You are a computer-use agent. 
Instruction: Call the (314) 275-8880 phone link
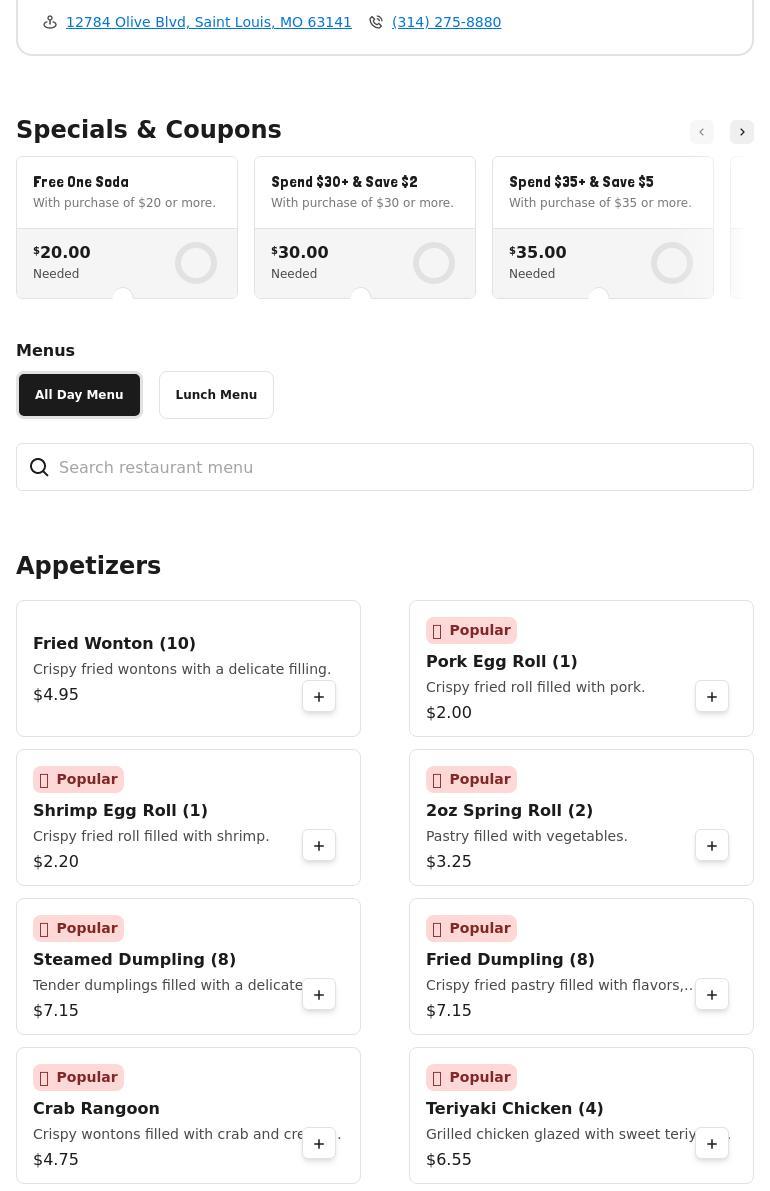coord(446,22)
